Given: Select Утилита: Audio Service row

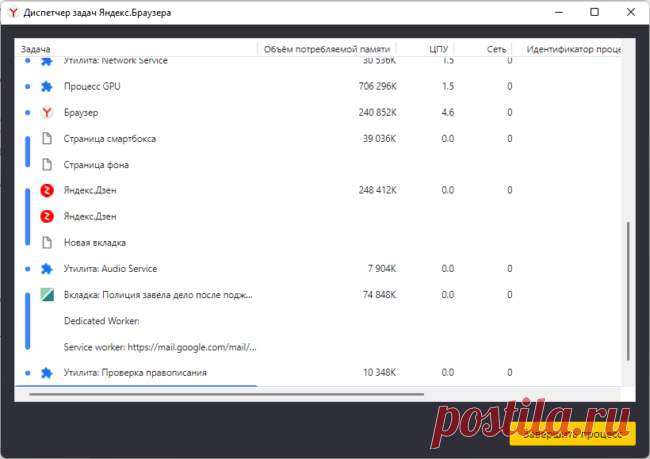Looking at the screenshot, I should coord(318,269).
